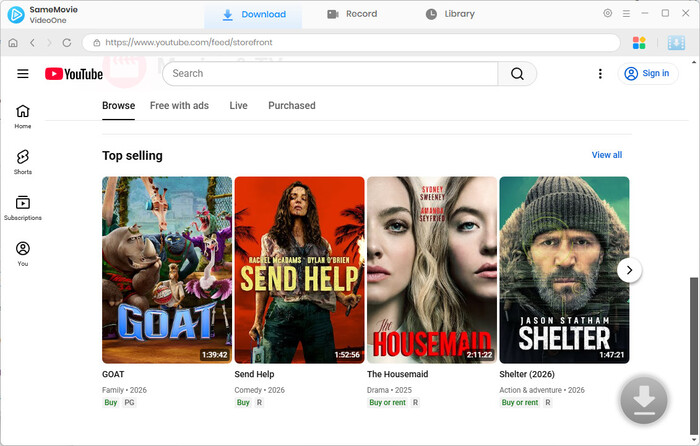Click the blue download queue icon in toolbar
The height and width of the screenshot is (446, 700).
pos(676,43)
